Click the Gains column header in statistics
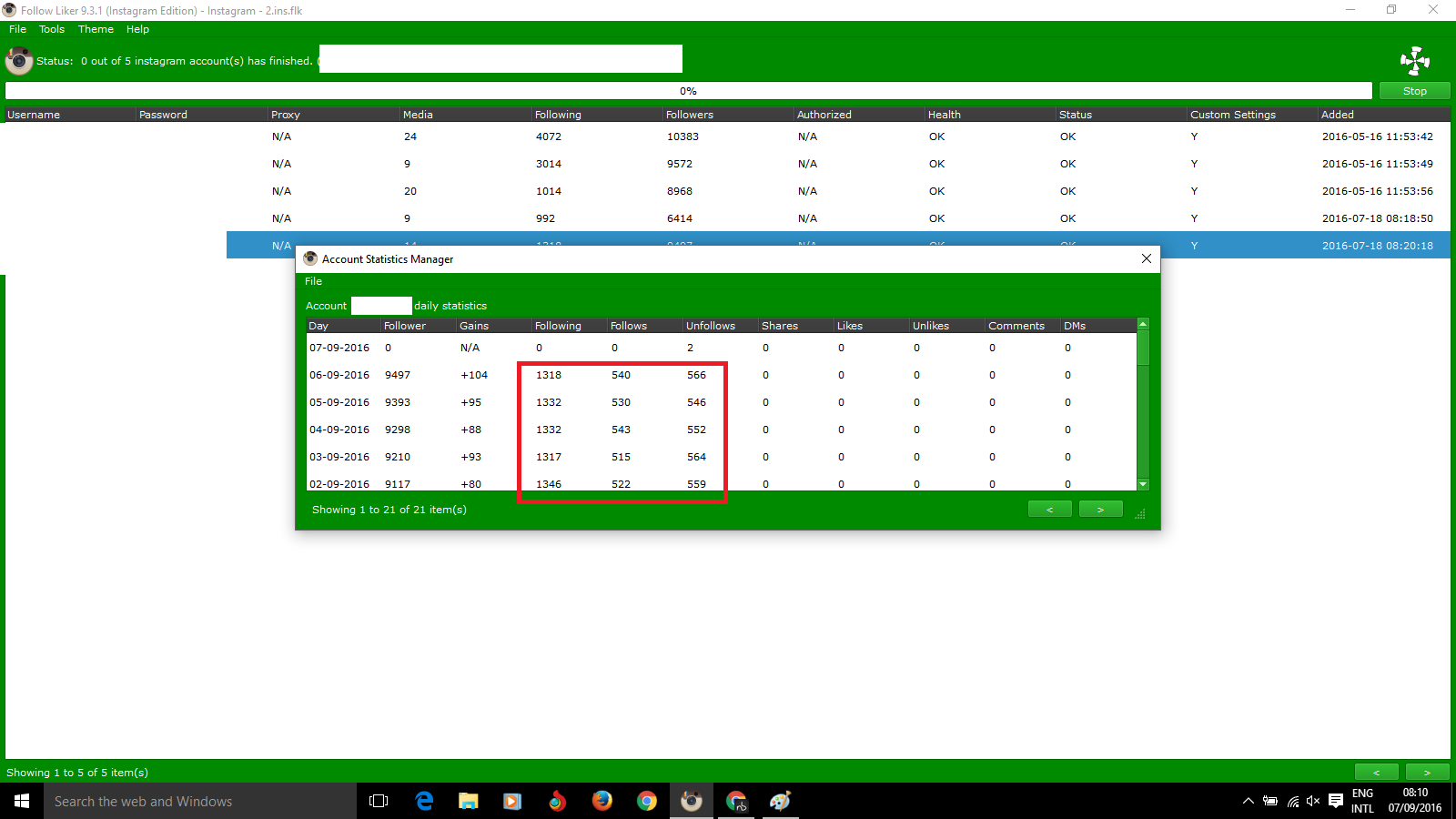Screen dimensions: 1456x819 (x=493, y=326)
